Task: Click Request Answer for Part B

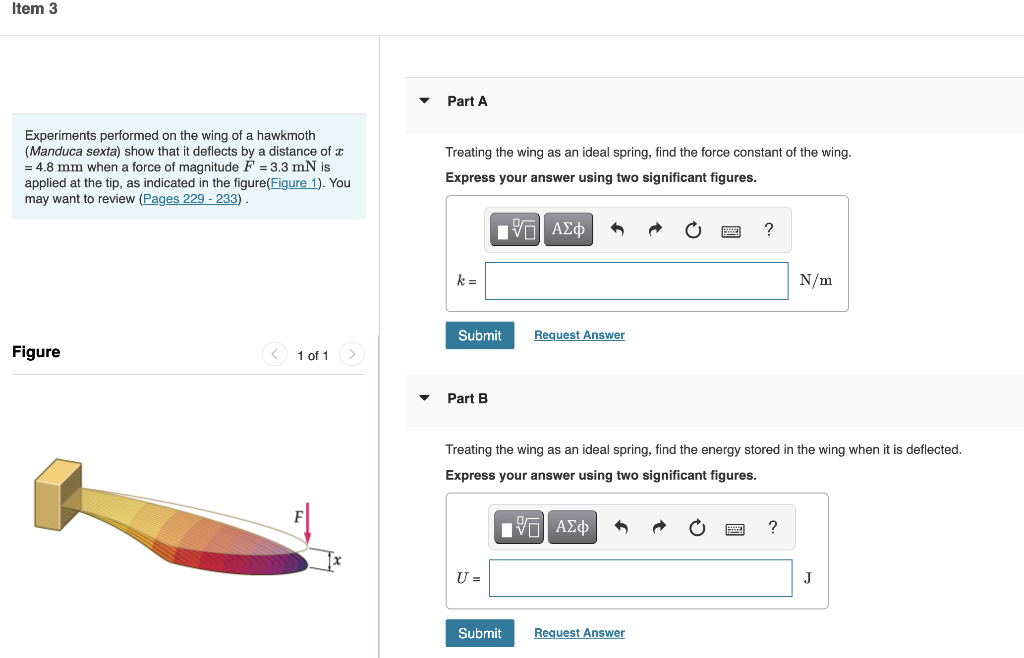Action: (x=578, y=632)
